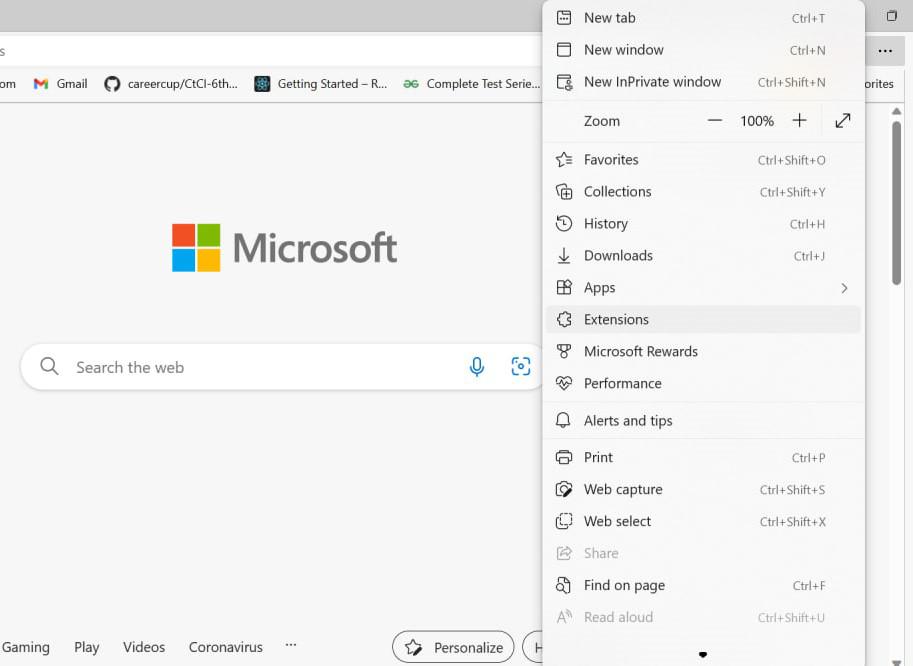Select New window menu entry

703,50
